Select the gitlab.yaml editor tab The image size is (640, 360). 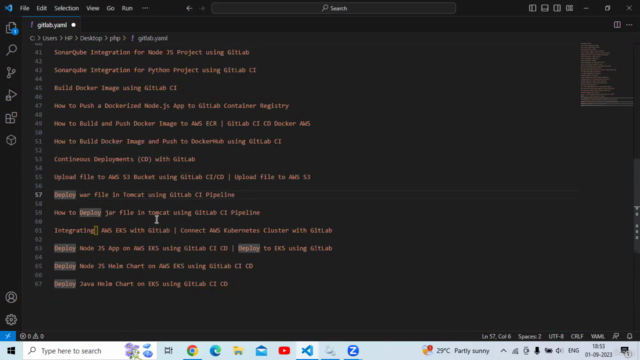52,25
